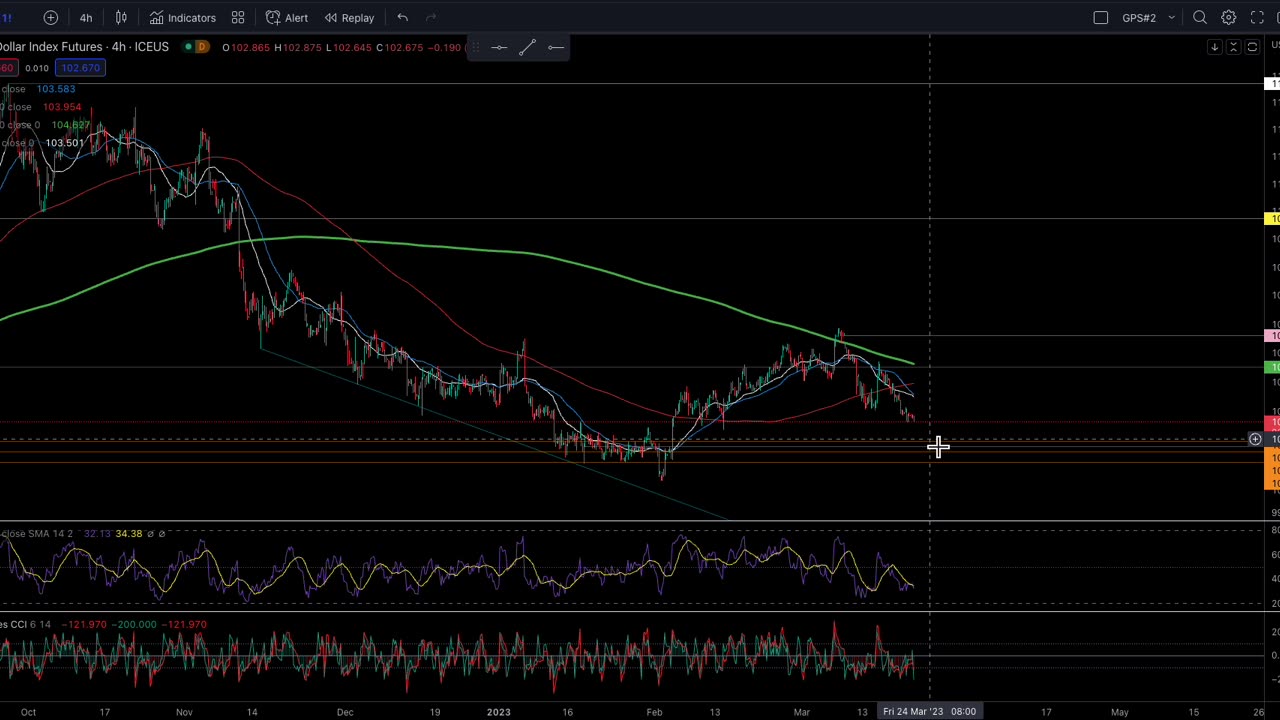Image resolution: width=1280 pixels, height=720 pixels.
Task: Select the moving average value 103.501
Action: click(x=65, y=143)
